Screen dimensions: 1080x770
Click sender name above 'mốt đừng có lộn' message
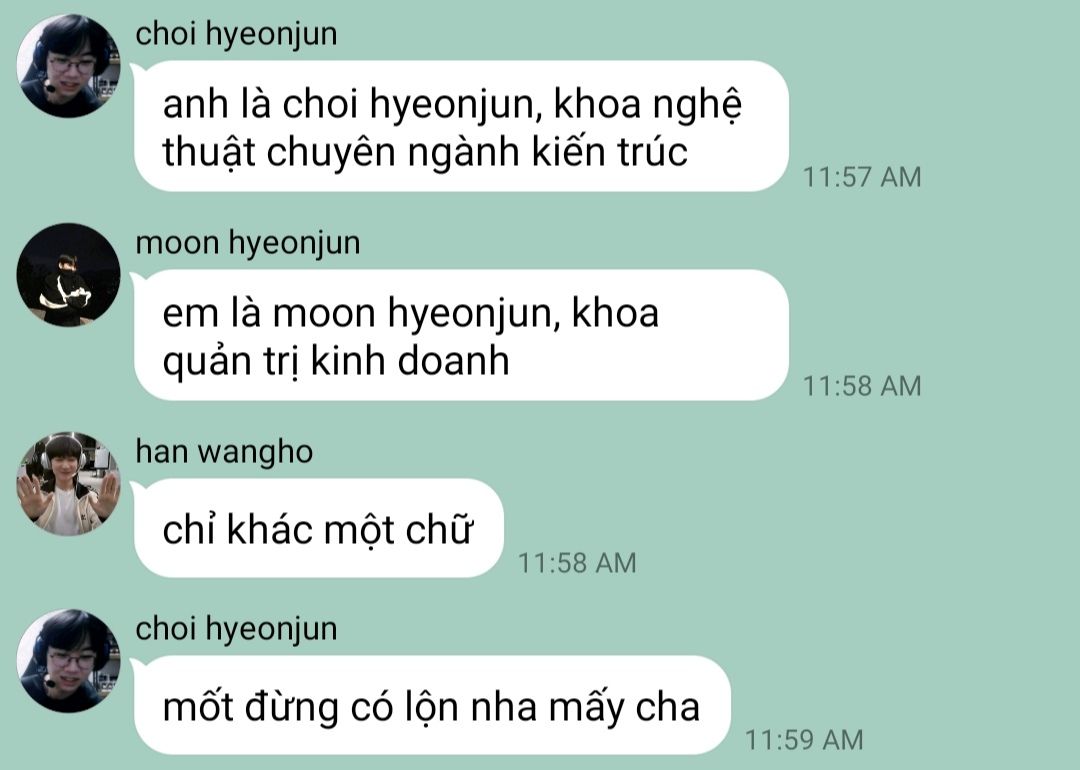coord(236,629)
